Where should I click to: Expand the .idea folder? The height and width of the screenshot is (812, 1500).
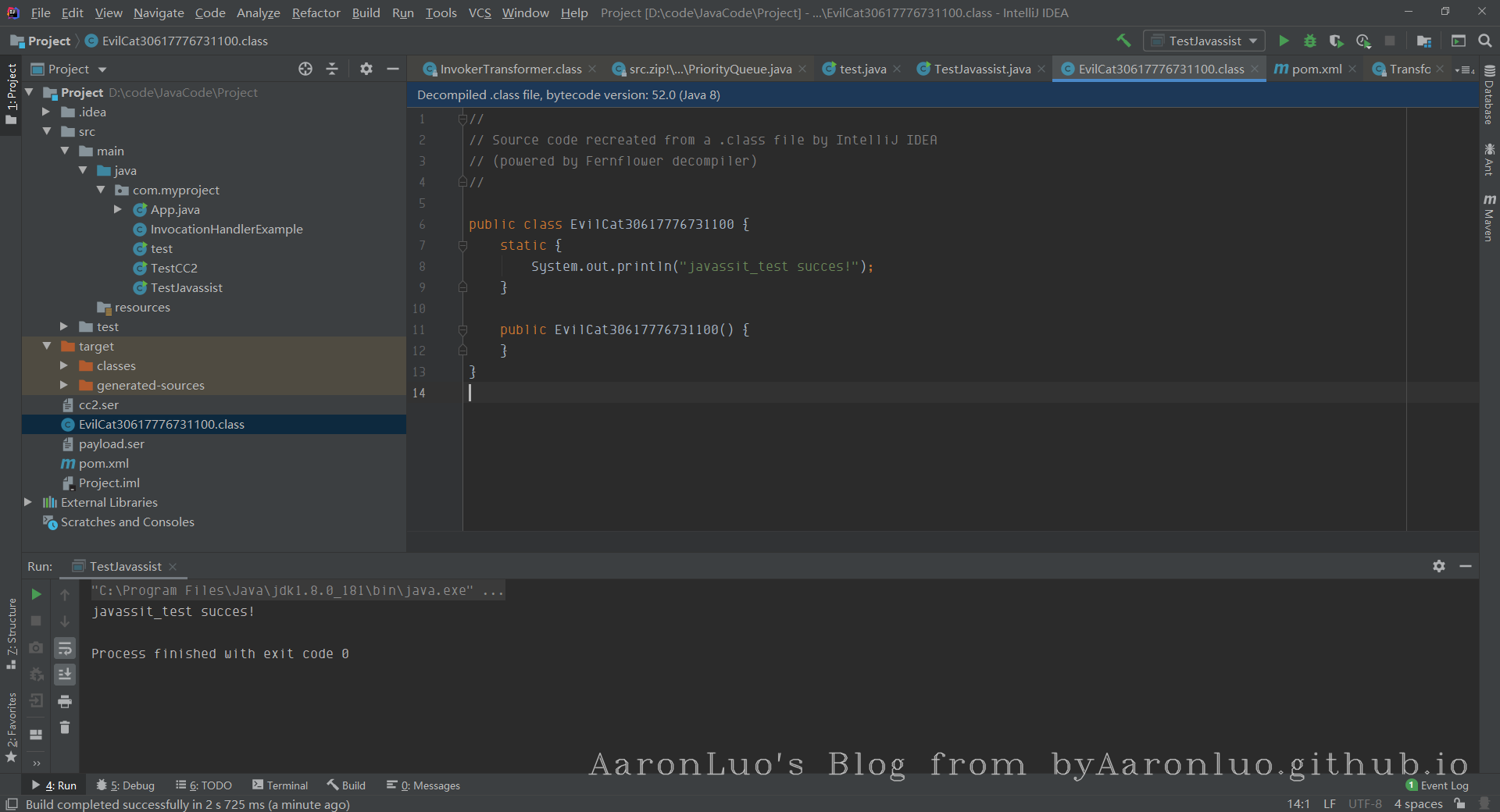(46, 112)
